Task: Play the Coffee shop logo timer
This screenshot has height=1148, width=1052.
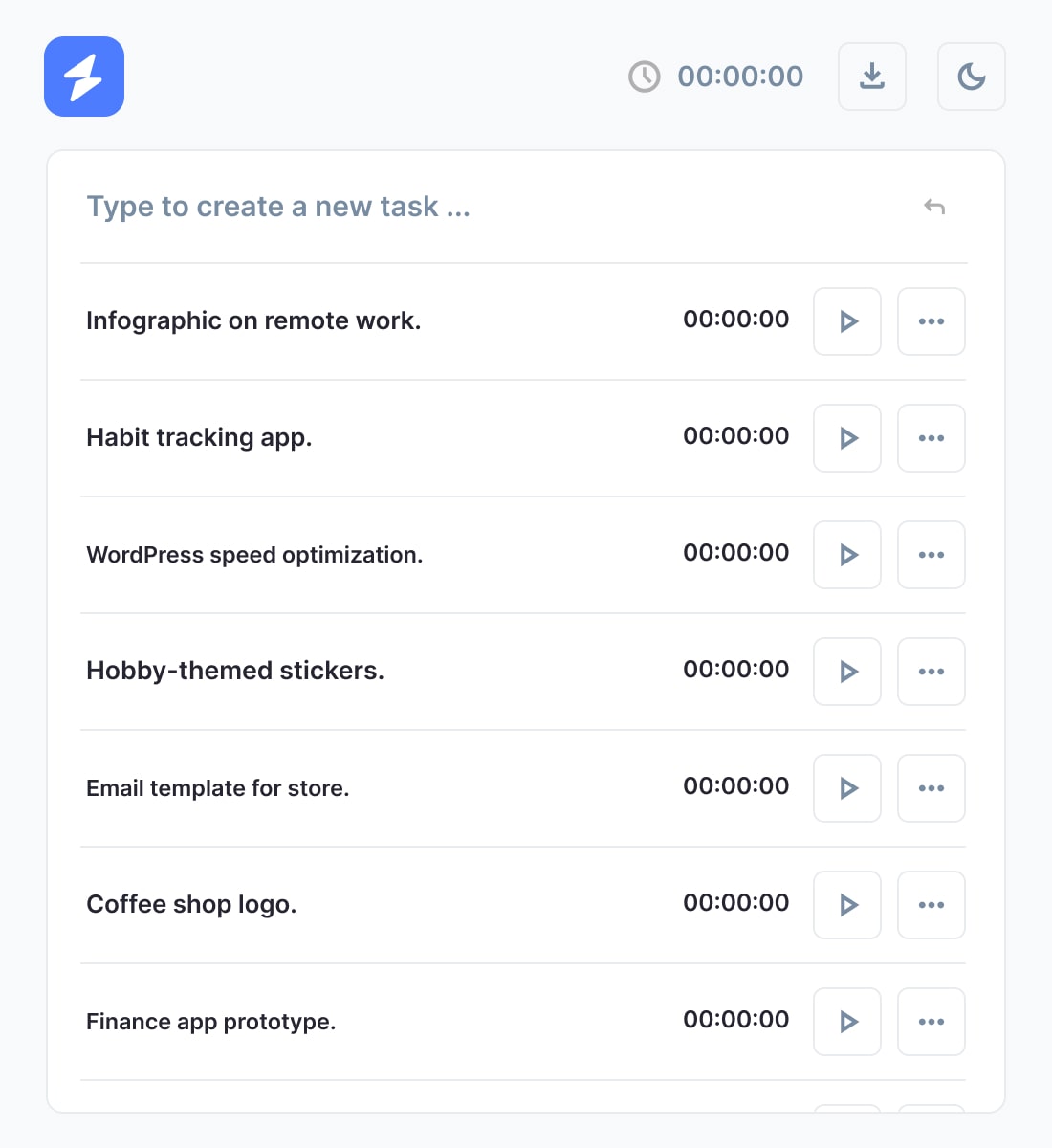Action: click(847, 905)
